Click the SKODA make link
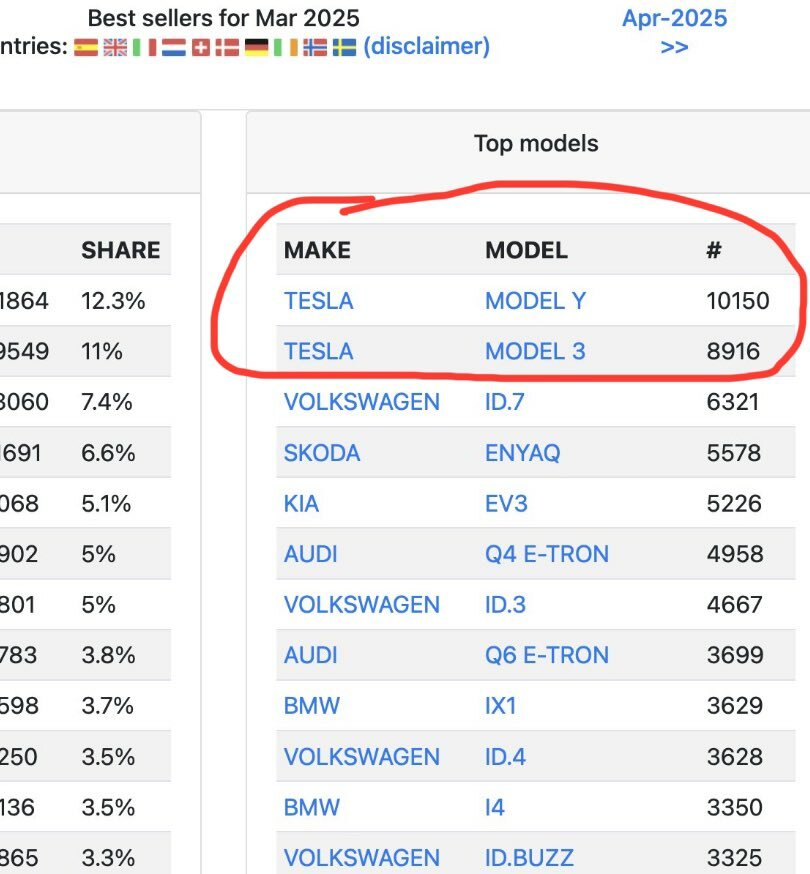This screenshot has width=810, height=874. tap(322, 453)
